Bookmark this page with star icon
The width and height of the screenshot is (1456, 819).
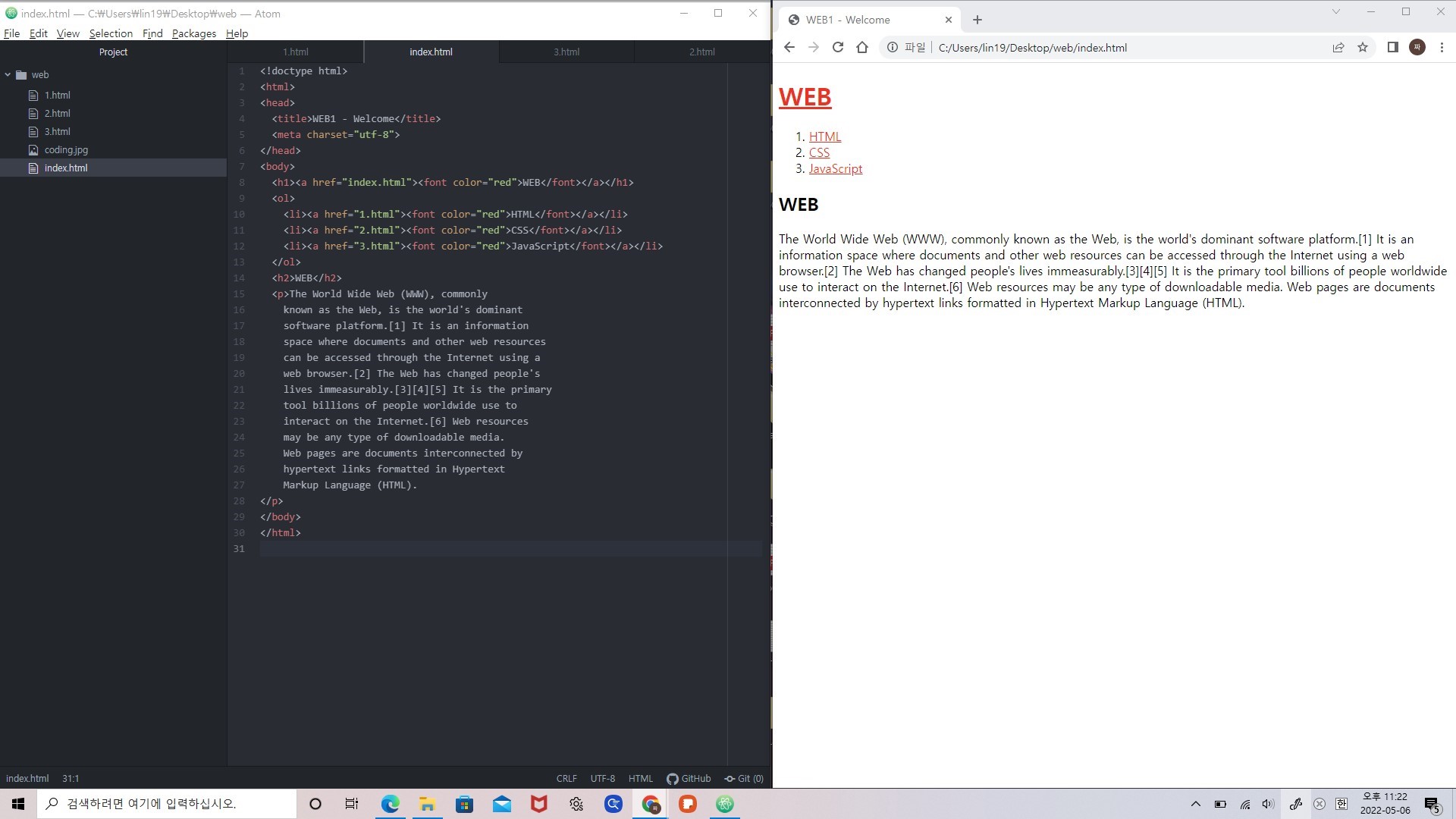tap(1363, 47)
